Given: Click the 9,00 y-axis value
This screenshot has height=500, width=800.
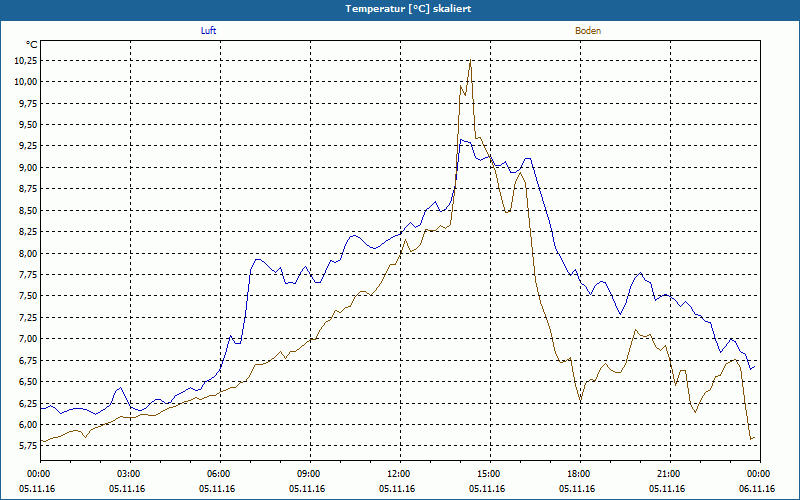Looking at the screenshot, I should pos(29,168).
